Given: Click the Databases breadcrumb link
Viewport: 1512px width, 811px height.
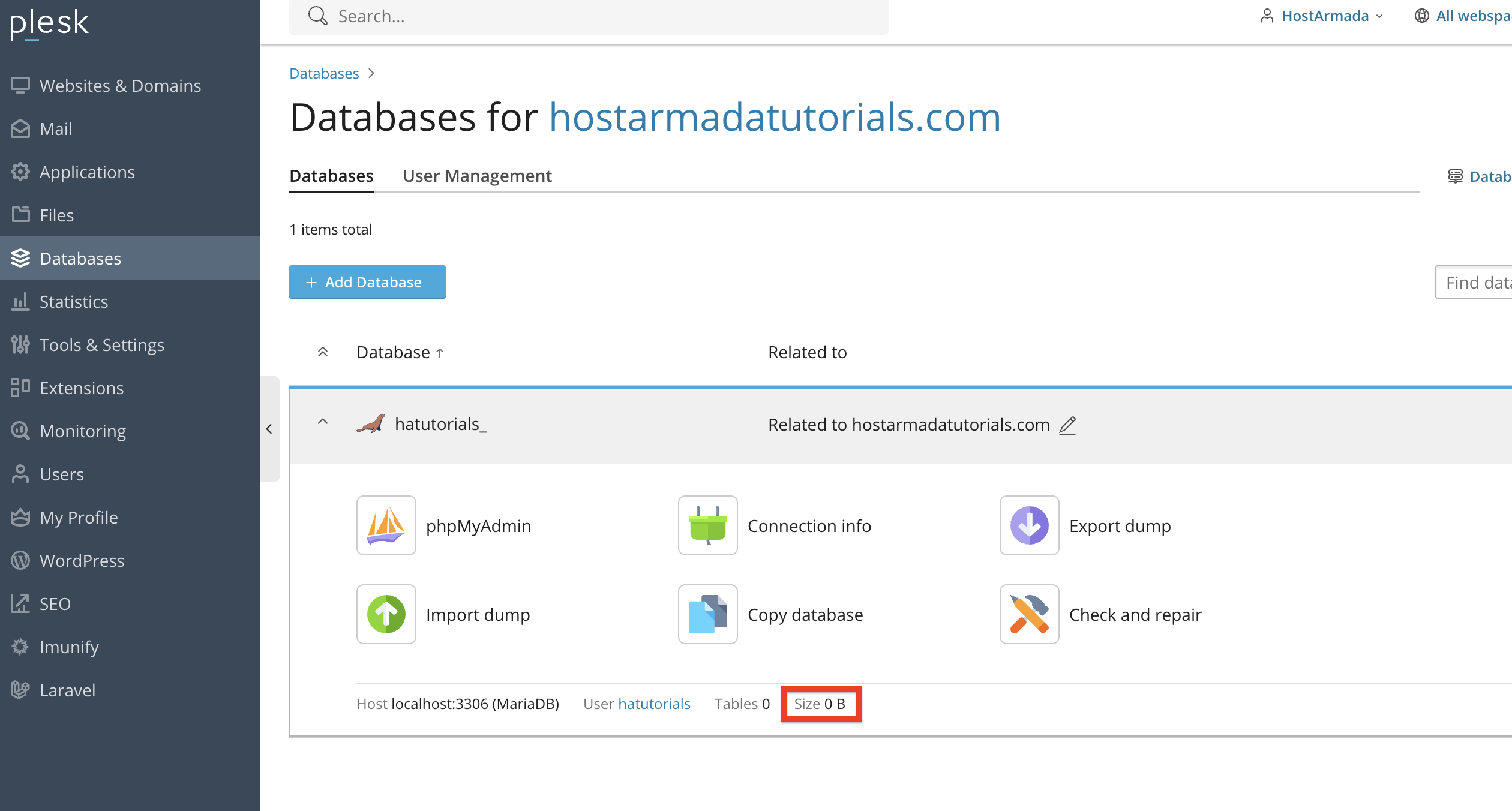Looking at the screenshot, I should (324, 73).
